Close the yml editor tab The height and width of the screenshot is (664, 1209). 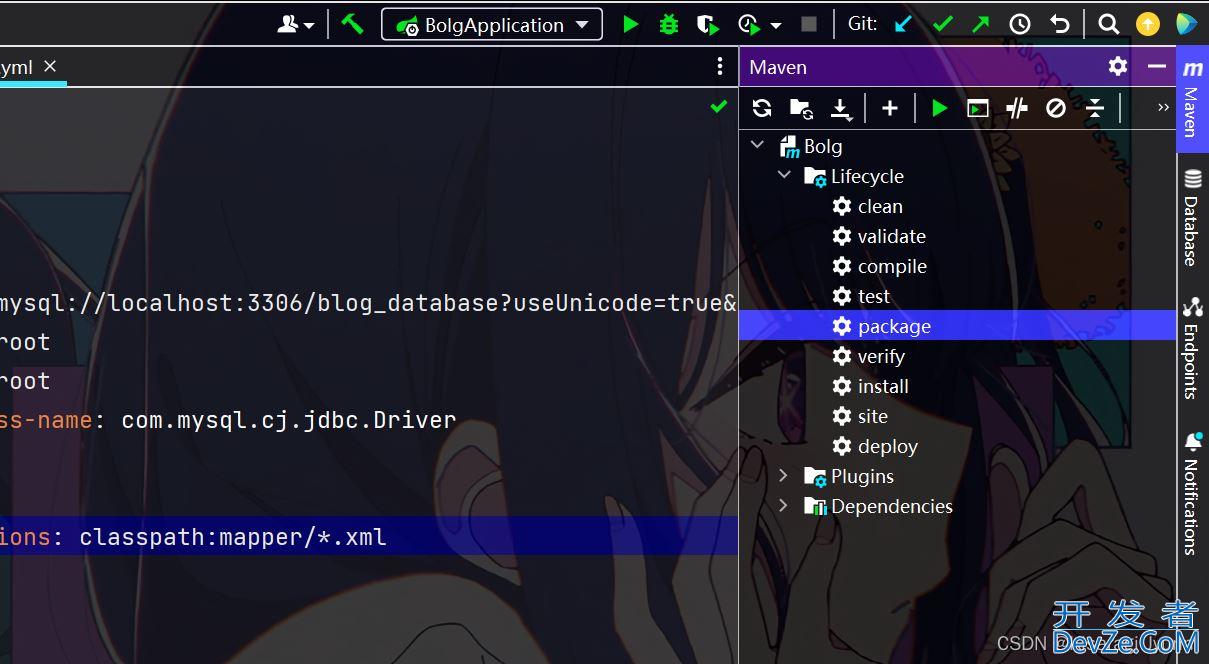50,66
